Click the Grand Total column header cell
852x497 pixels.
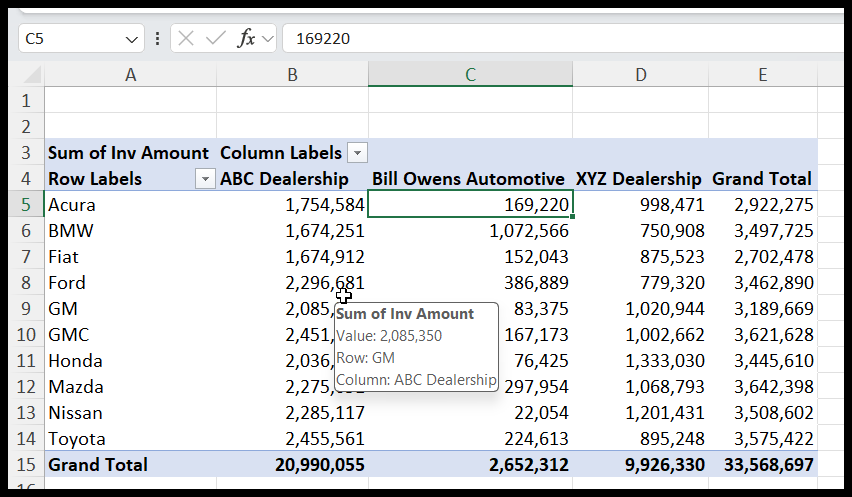pos(762,179)
